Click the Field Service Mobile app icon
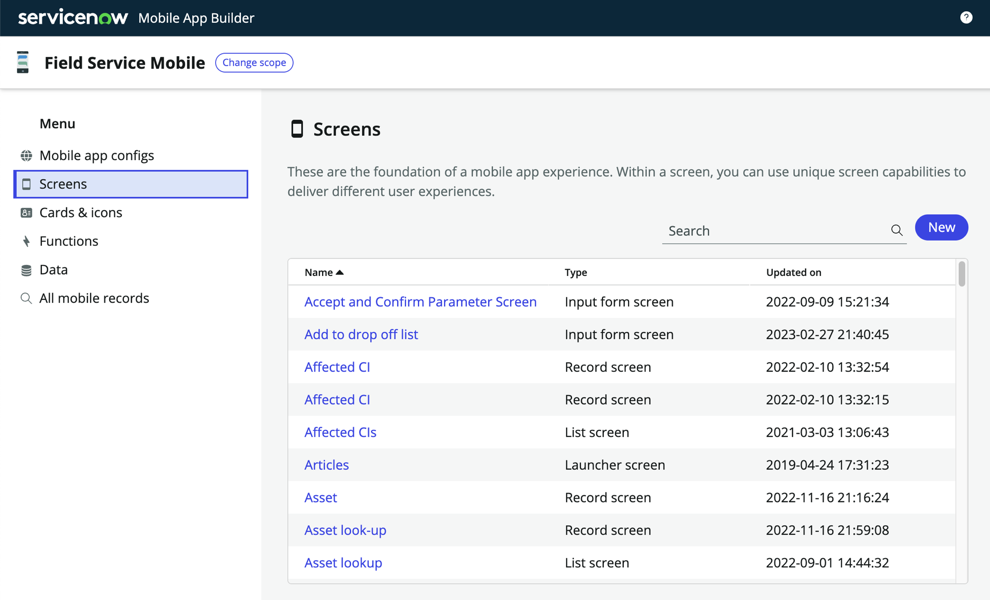Screen dimensions: 990x600 click(23, 63)
